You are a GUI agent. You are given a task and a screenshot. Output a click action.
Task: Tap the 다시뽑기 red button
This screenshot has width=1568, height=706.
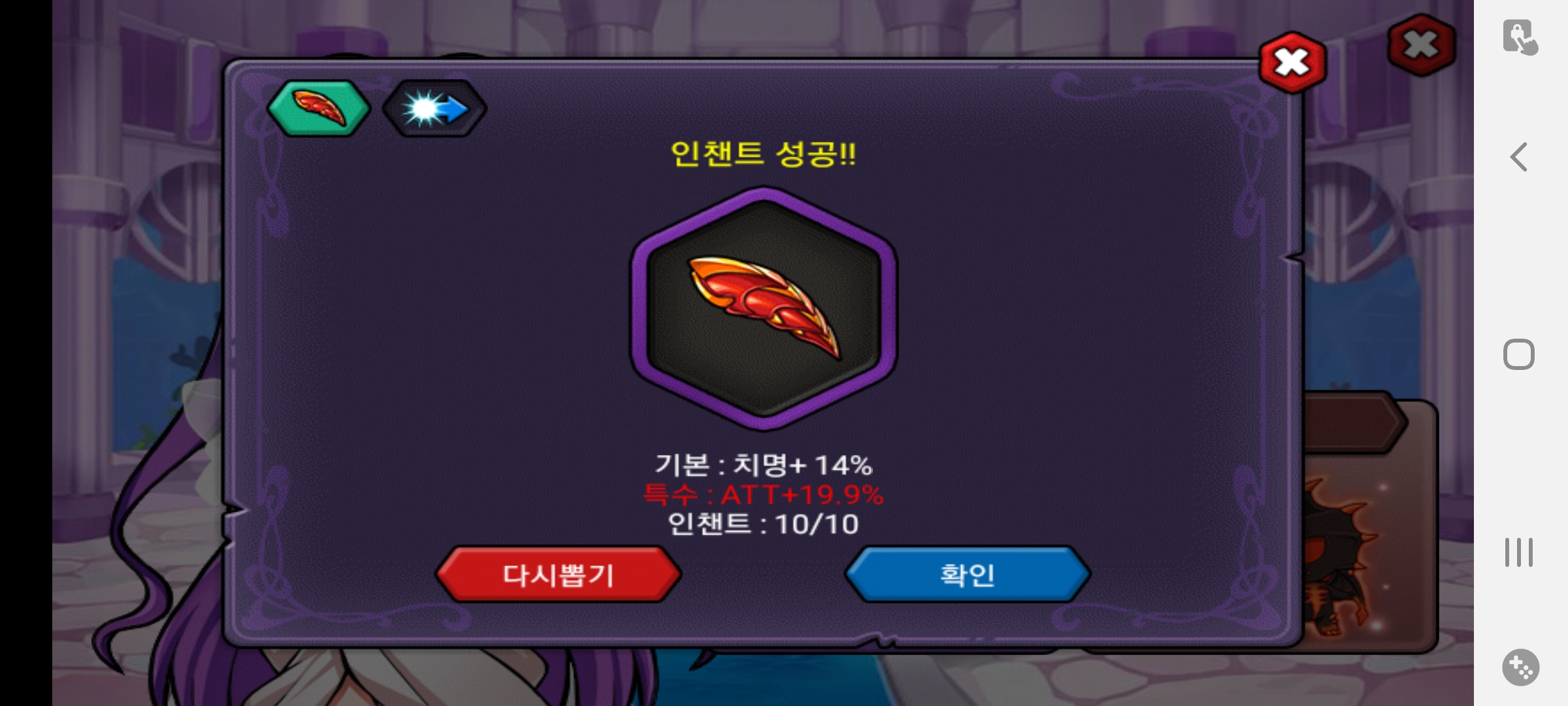[x=558, y=575]
